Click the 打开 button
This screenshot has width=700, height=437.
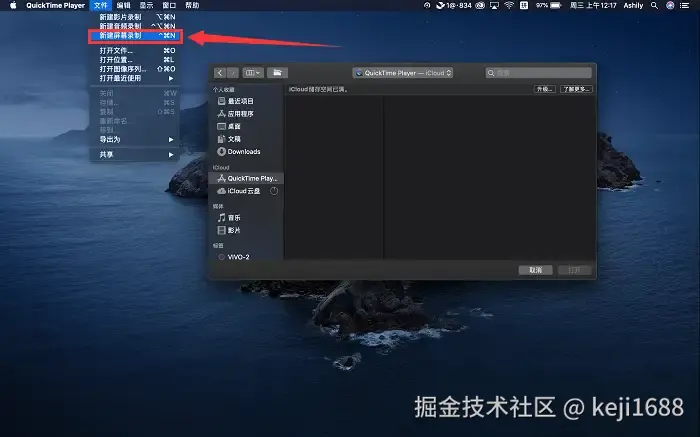(x=575, y=270)
